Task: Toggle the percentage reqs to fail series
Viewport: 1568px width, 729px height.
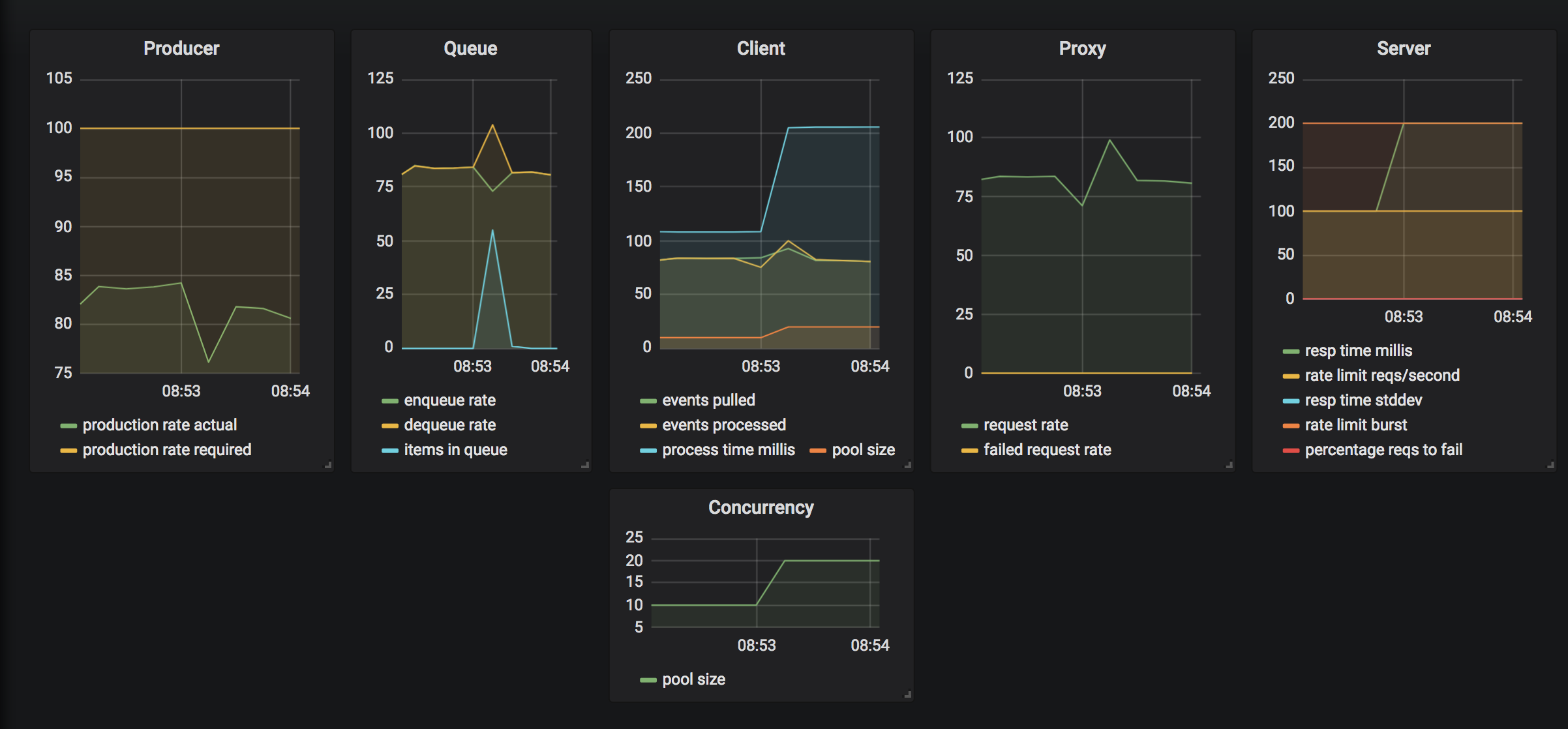Action: coord(1383,450)
